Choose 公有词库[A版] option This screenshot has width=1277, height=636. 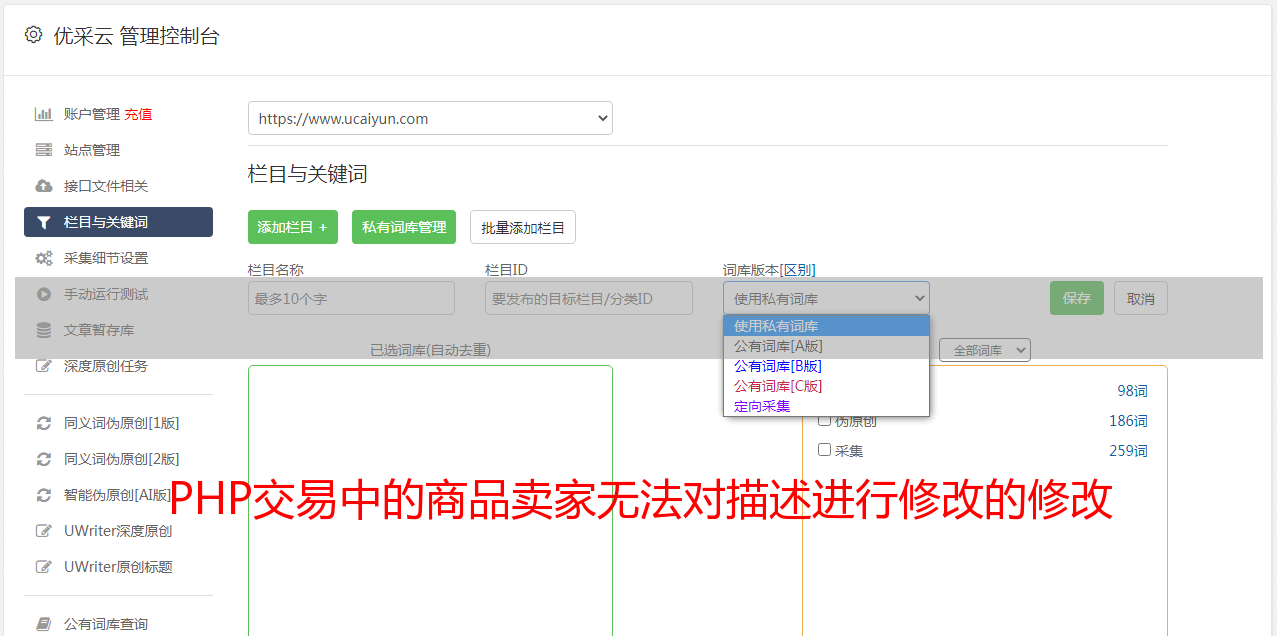coord(826,346)
